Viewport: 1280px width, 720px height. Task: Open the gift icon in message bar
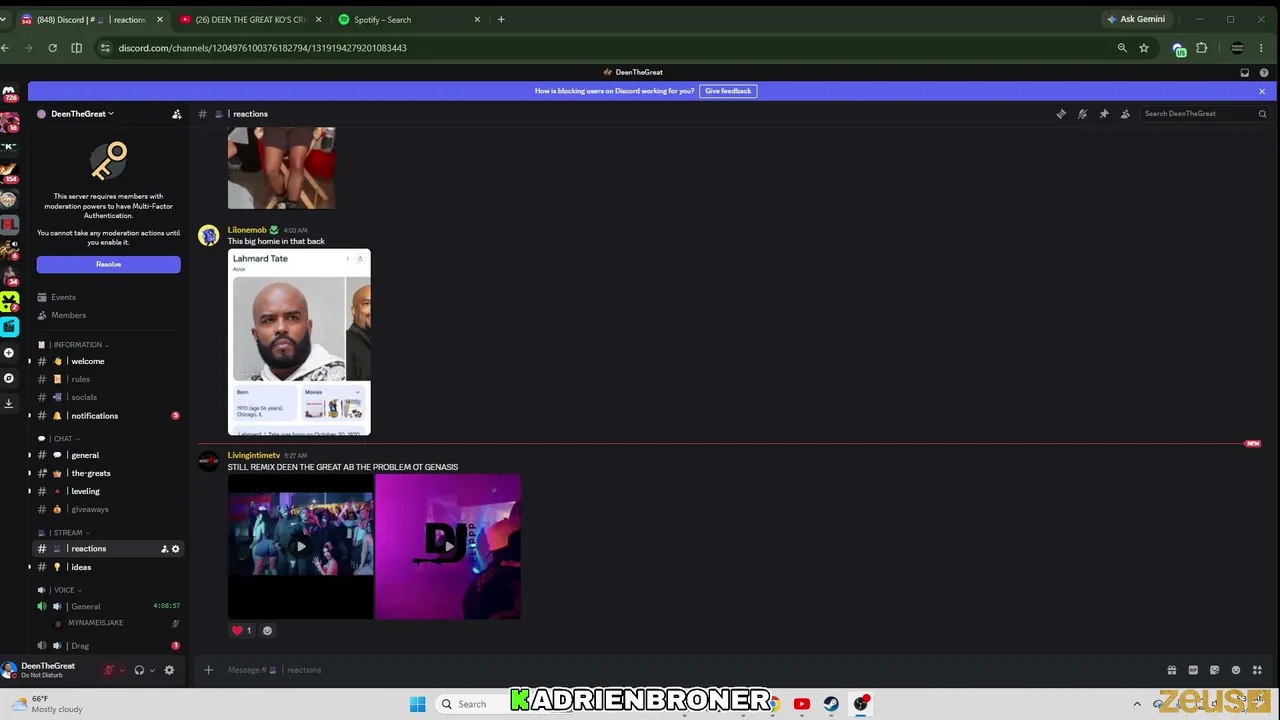coord(1172,670)
